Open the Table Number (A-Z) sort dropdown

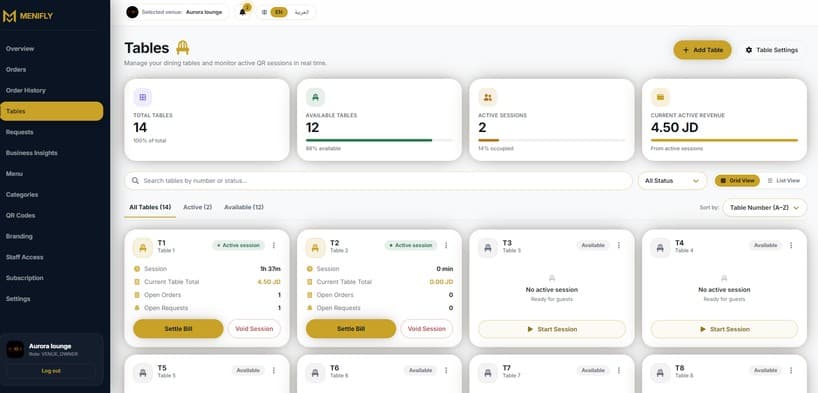[x=764, y=208]
